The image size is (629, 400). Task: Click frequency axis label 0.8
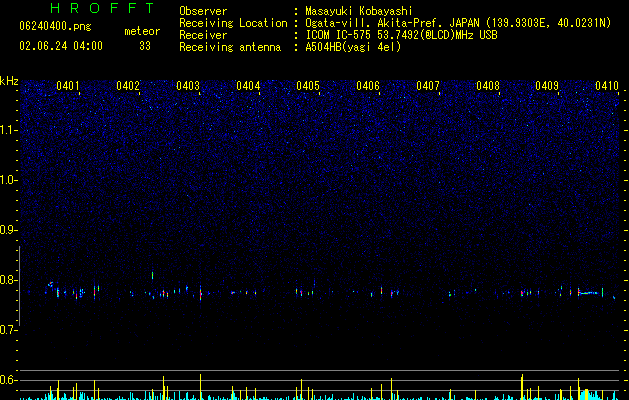click(9, 280)
